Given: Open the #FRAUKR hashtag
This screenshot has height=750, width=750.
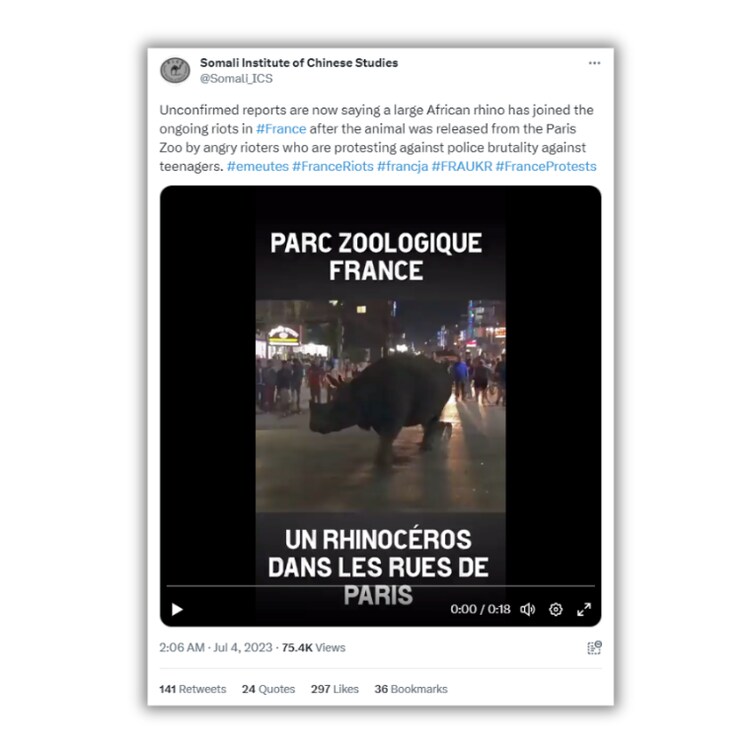Looking at the screenshot, I should (x=462, y=166).
